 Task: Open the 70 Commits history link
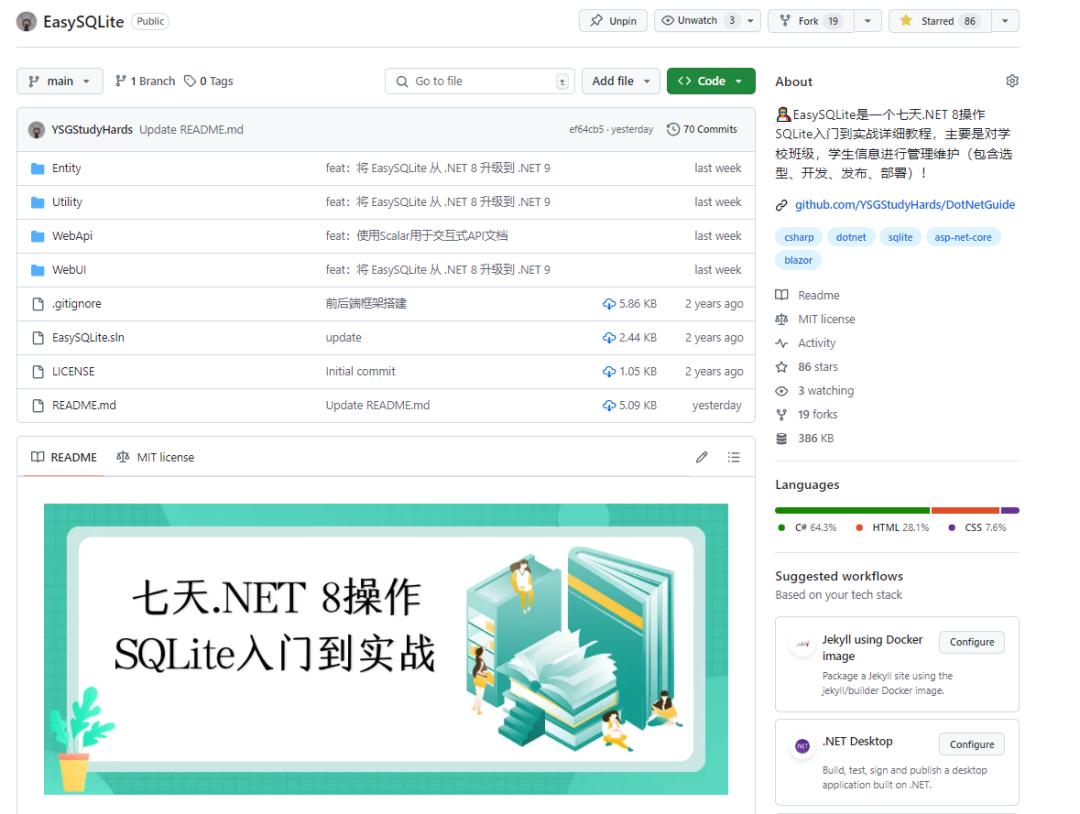tap(702, 129)
